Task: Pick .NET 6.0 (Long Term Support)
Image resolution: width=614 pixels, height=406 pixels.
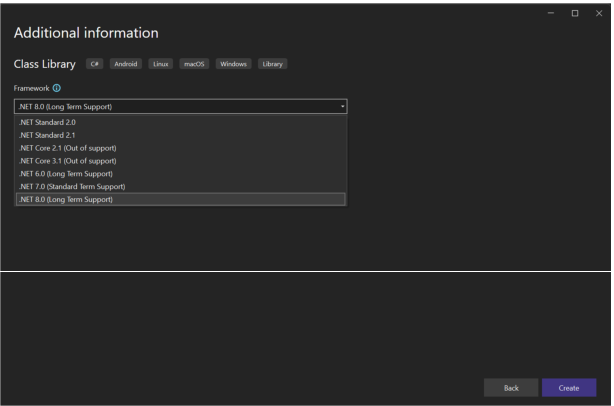Action: pos(181,174)
